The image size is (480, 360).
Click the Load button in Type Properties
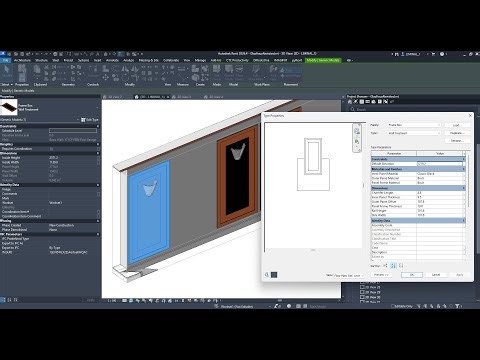click(456, 125)
